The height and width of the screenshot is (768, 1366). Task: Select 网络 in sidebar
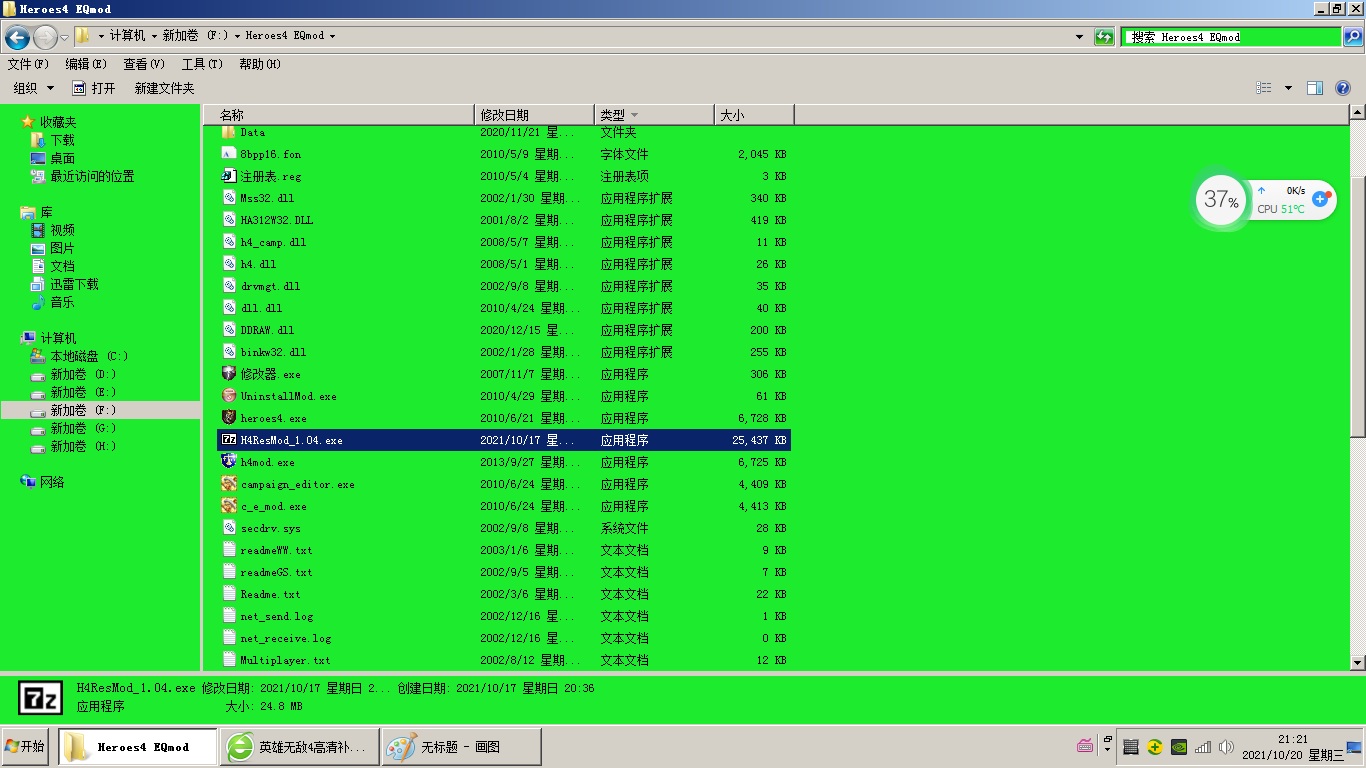point(52,482)
